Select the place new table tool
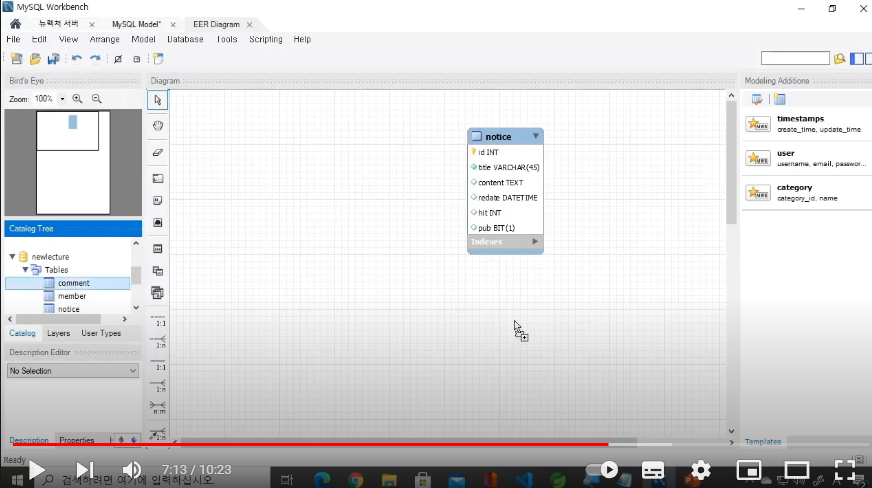 (x=158, y=248)
